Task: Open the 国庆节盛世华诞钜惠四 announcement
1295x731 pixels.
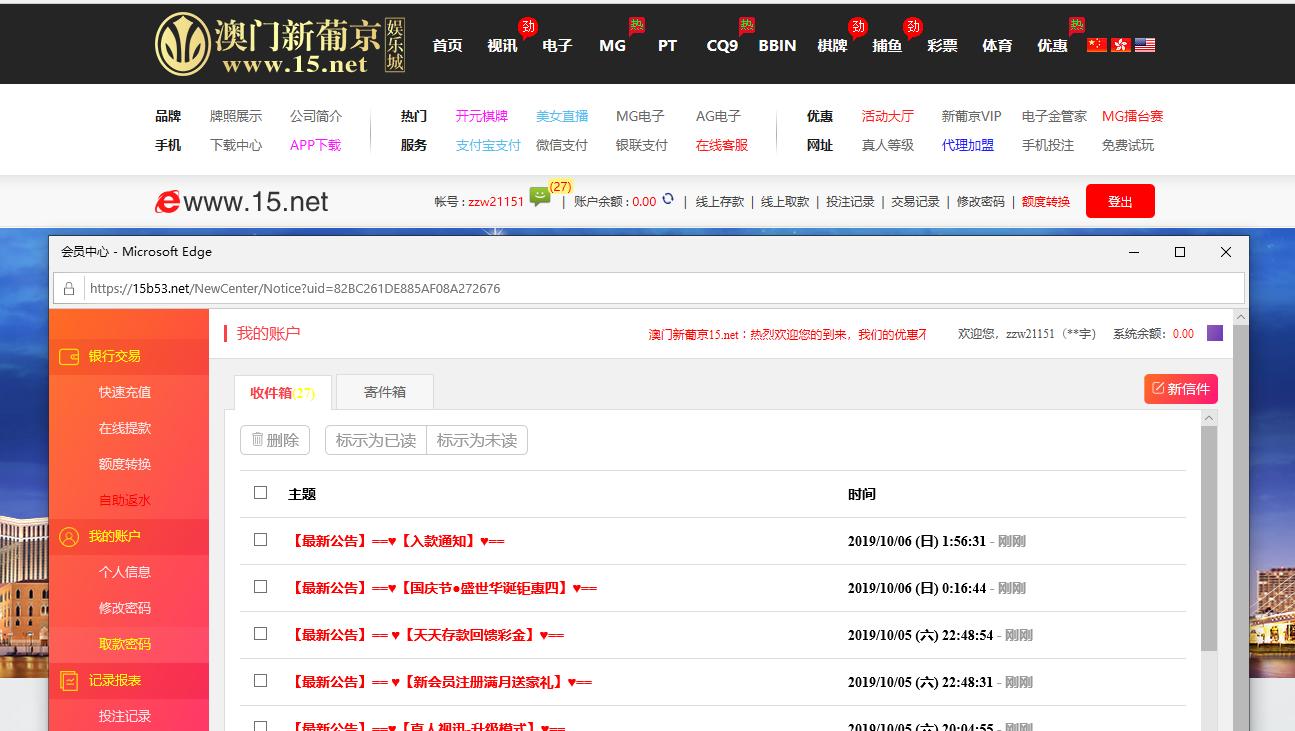Action: tap(442, 588)
